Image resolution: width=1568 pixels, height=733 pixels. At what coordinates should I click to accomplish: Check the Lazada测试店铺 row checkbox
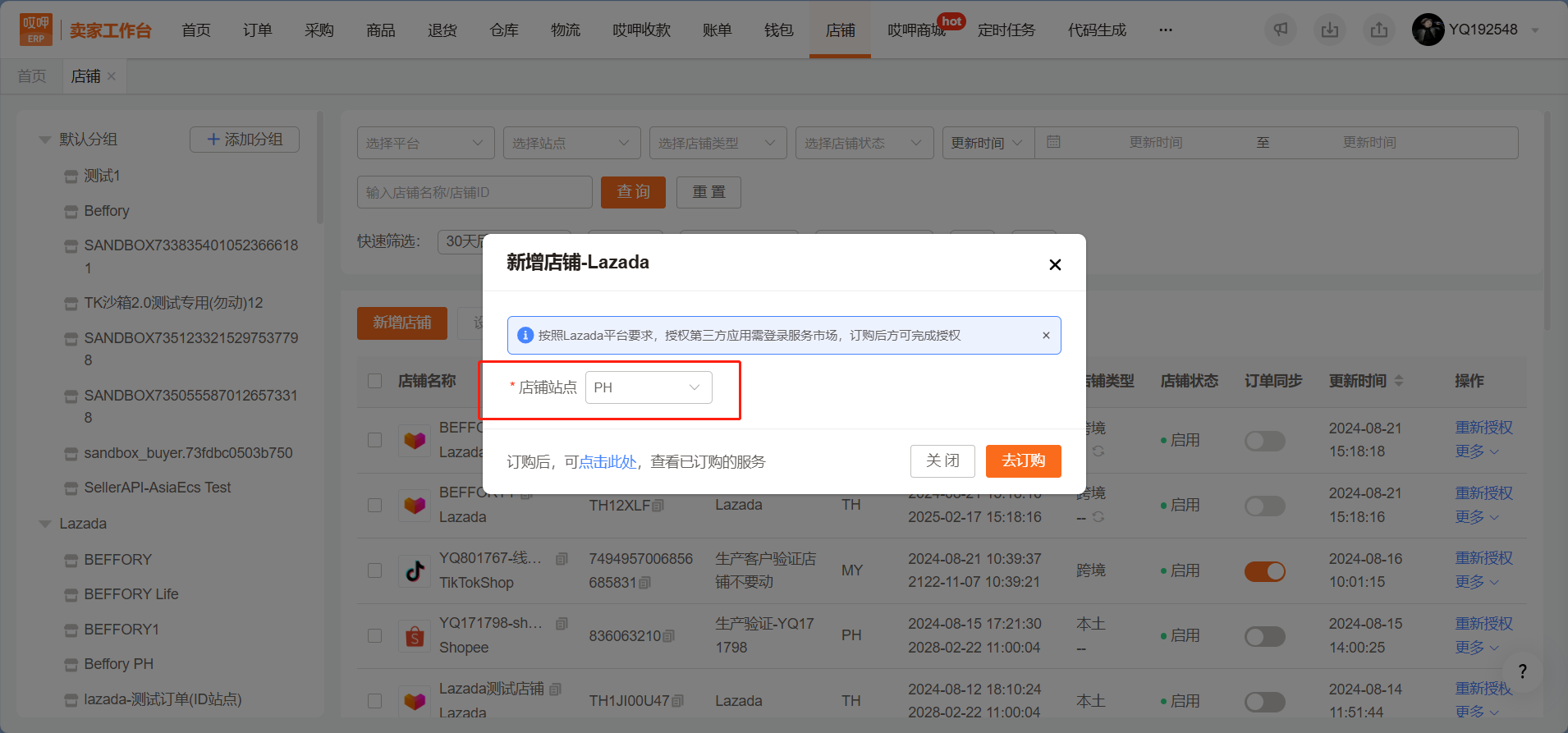pos(375,701)
